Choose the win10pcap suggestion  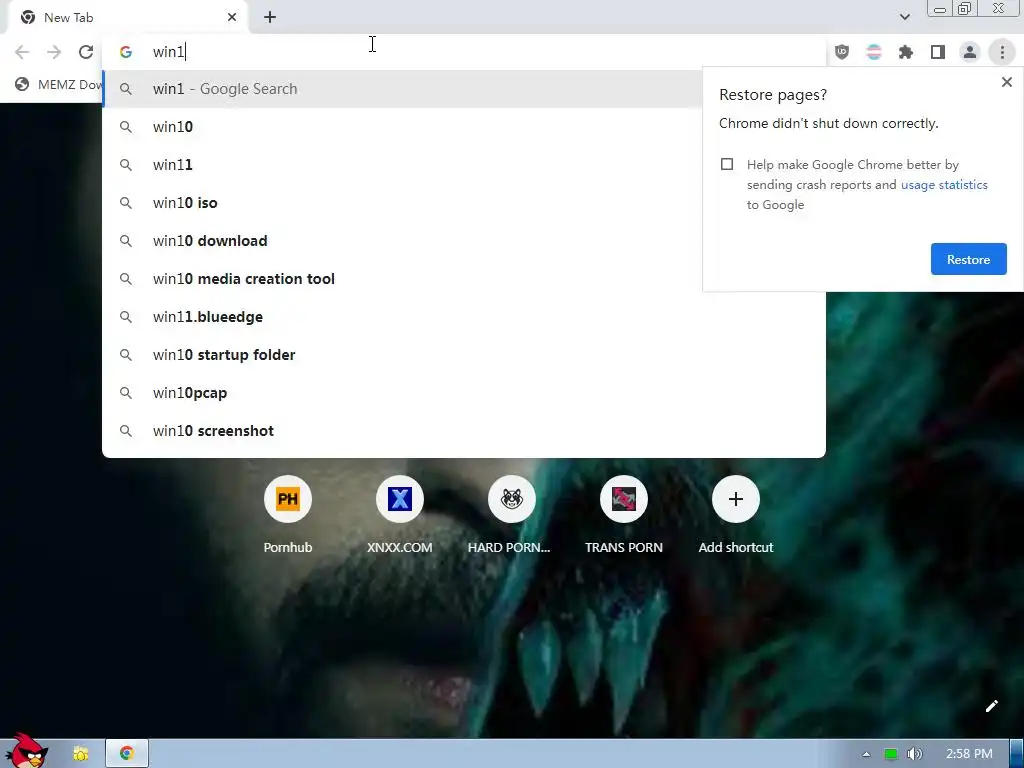464,393
